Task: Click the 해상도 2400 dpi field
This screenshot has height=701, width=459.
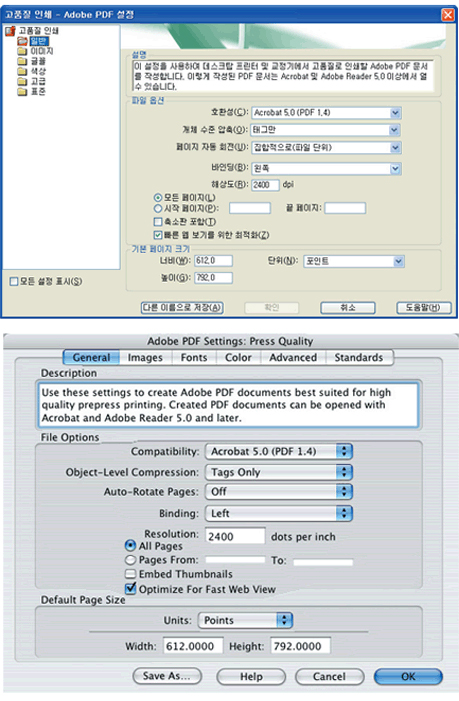Action: [x=265, y=185]
